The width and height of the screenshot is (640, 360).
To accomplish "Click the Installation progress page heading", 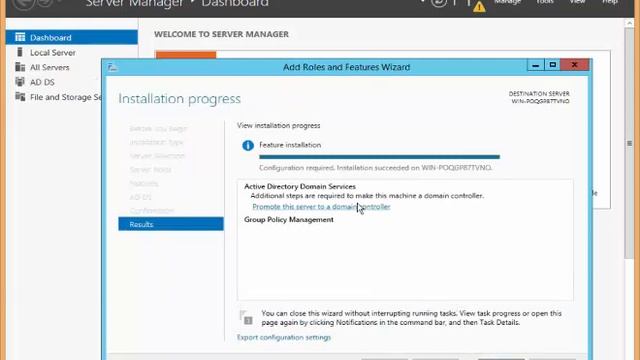I will pyautogui.click(x=180, y=99).
